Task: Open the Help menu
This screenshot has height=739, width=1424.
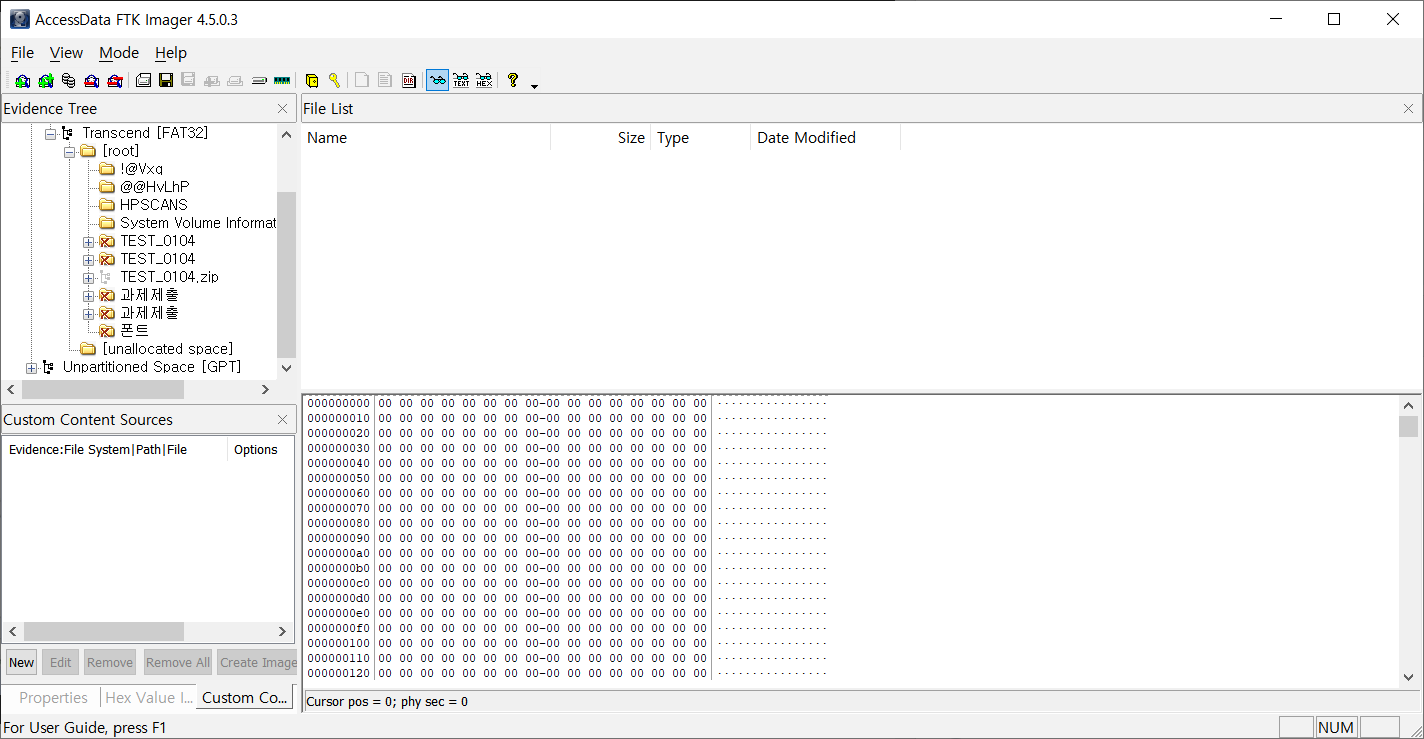Action: coord(171,53)
